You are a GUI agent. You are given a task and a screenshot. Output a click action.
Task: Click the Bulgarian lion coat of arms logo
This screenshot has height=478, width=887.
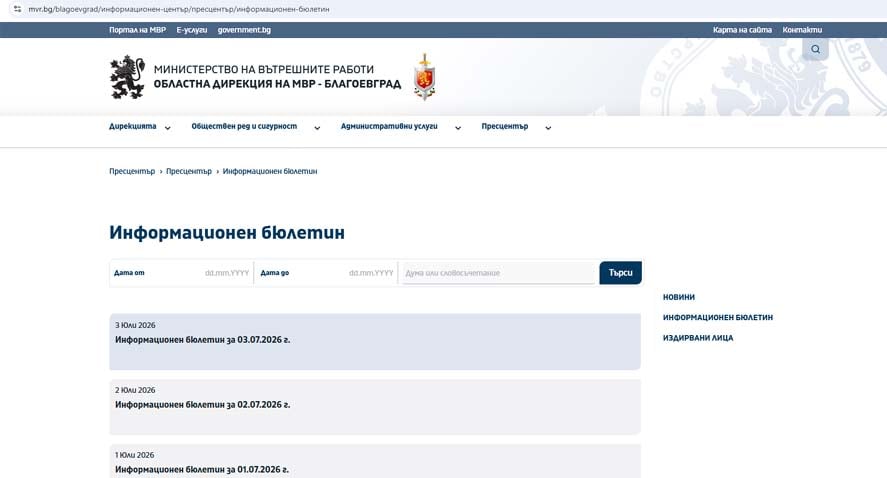click(x=127, y=77)
